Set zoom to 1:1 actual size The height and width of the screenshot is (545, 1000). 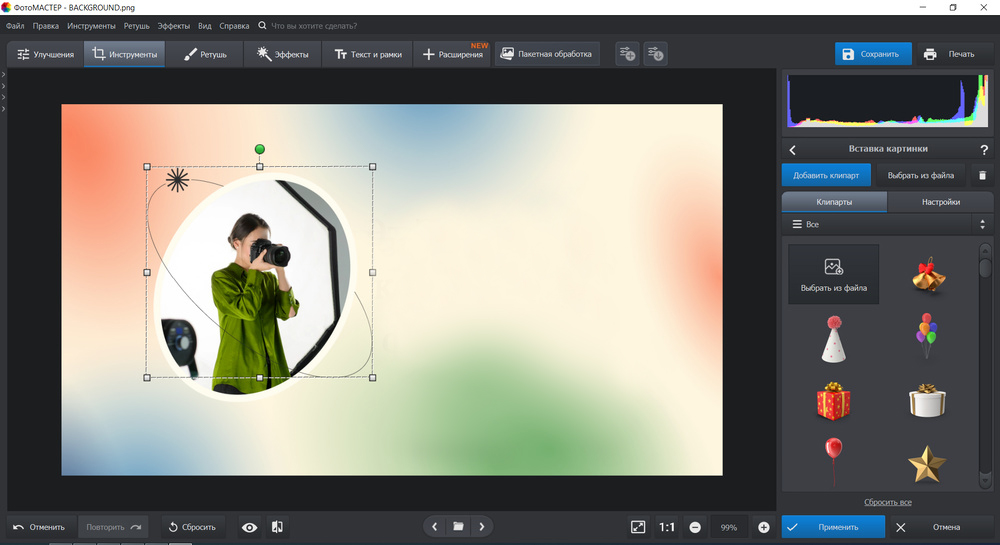coord(667,527)
